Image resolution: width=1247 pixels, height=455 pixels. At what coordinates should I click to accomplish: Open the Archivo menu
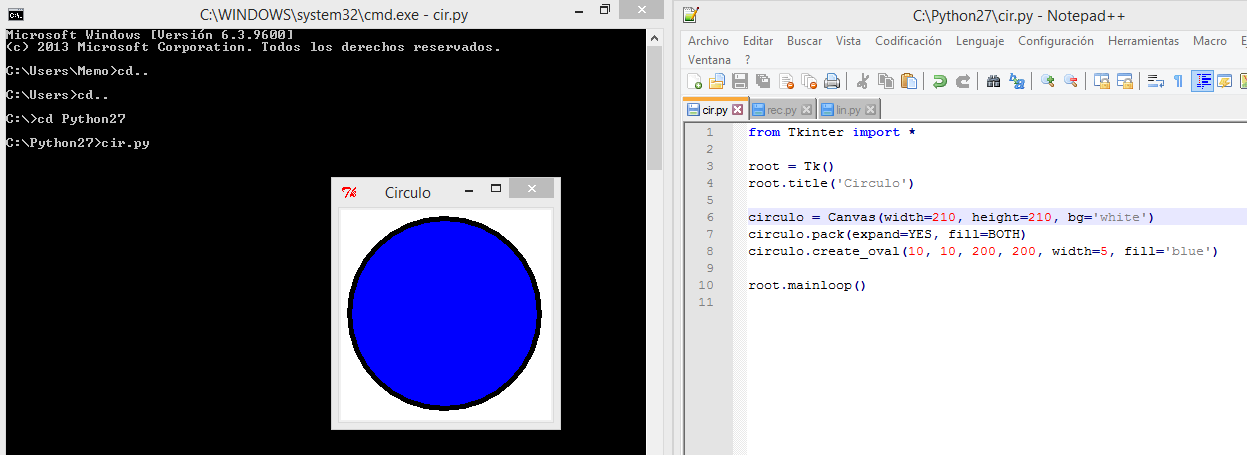(708, 41)
